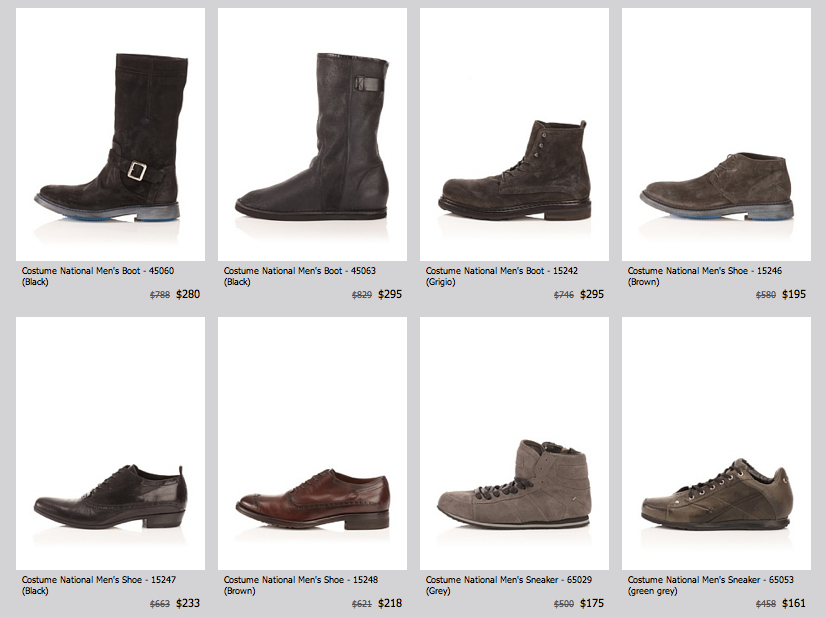
Task: Click the $161 price for green grey sneaker
Action: 794,603
